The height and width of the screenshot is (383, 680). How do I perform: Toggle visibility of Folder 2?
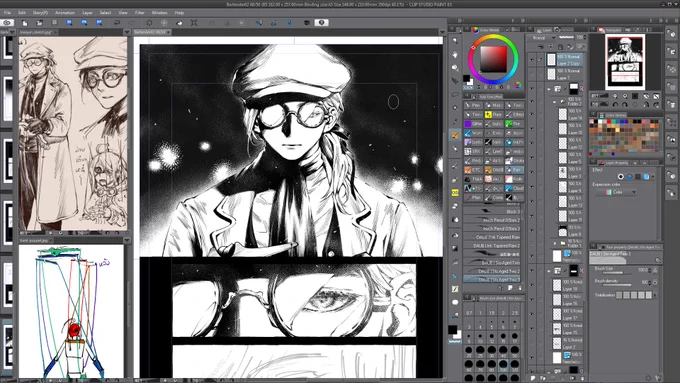(532, 102)
